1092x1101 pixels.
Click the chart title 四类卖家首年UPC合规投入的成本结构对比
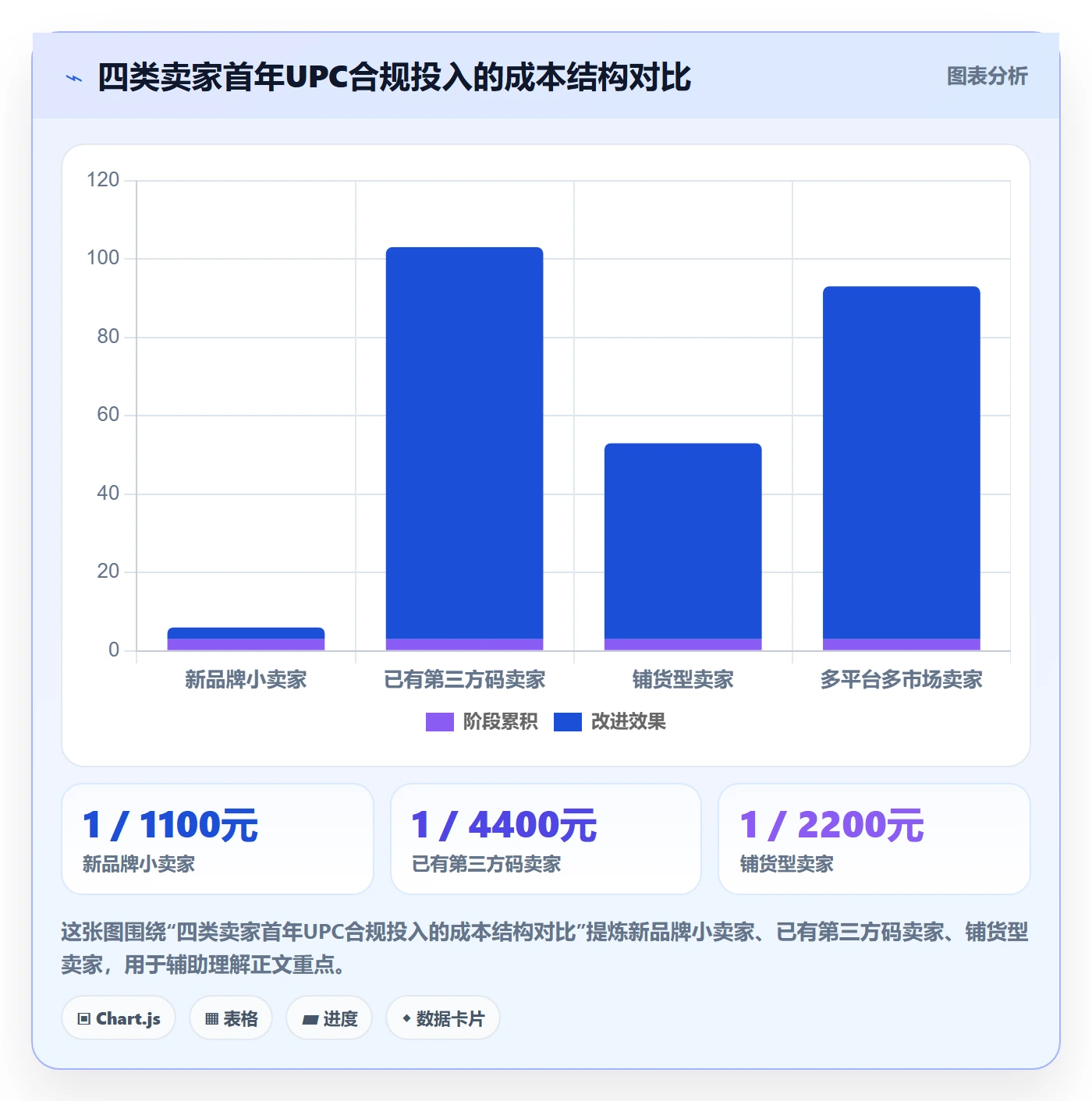[x=394, y=77]
